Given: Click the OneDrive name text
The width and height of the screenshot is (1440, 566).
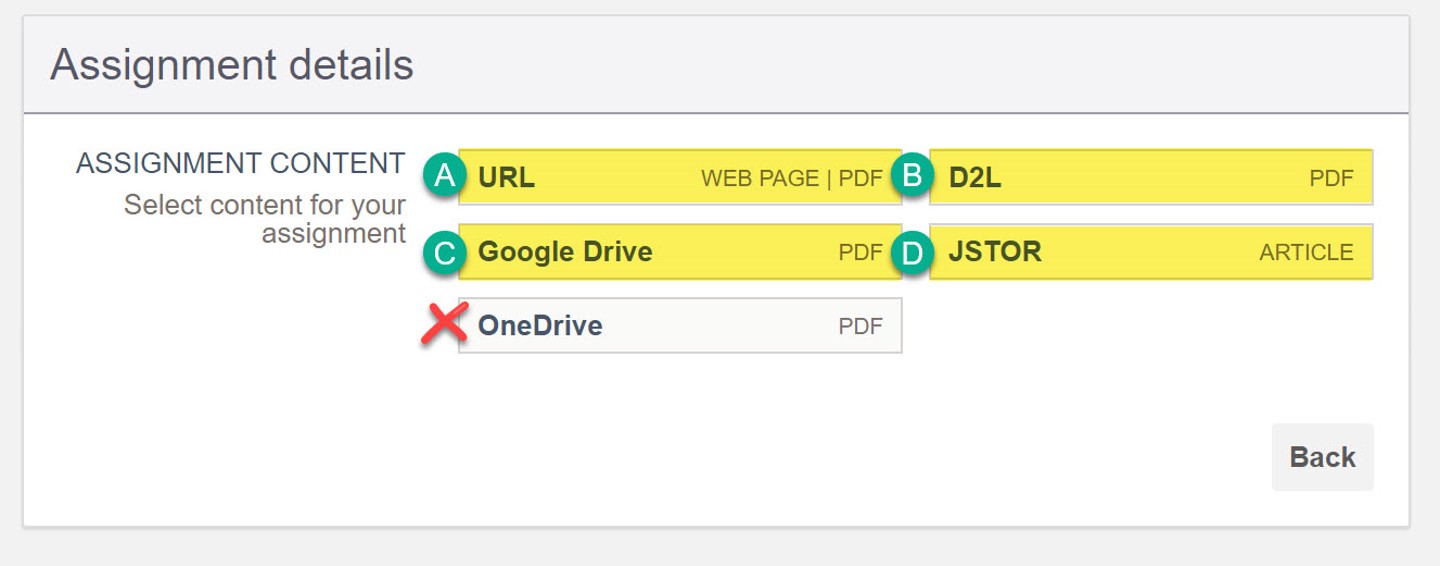Looking at the screenshot, I should coord(540,326).
